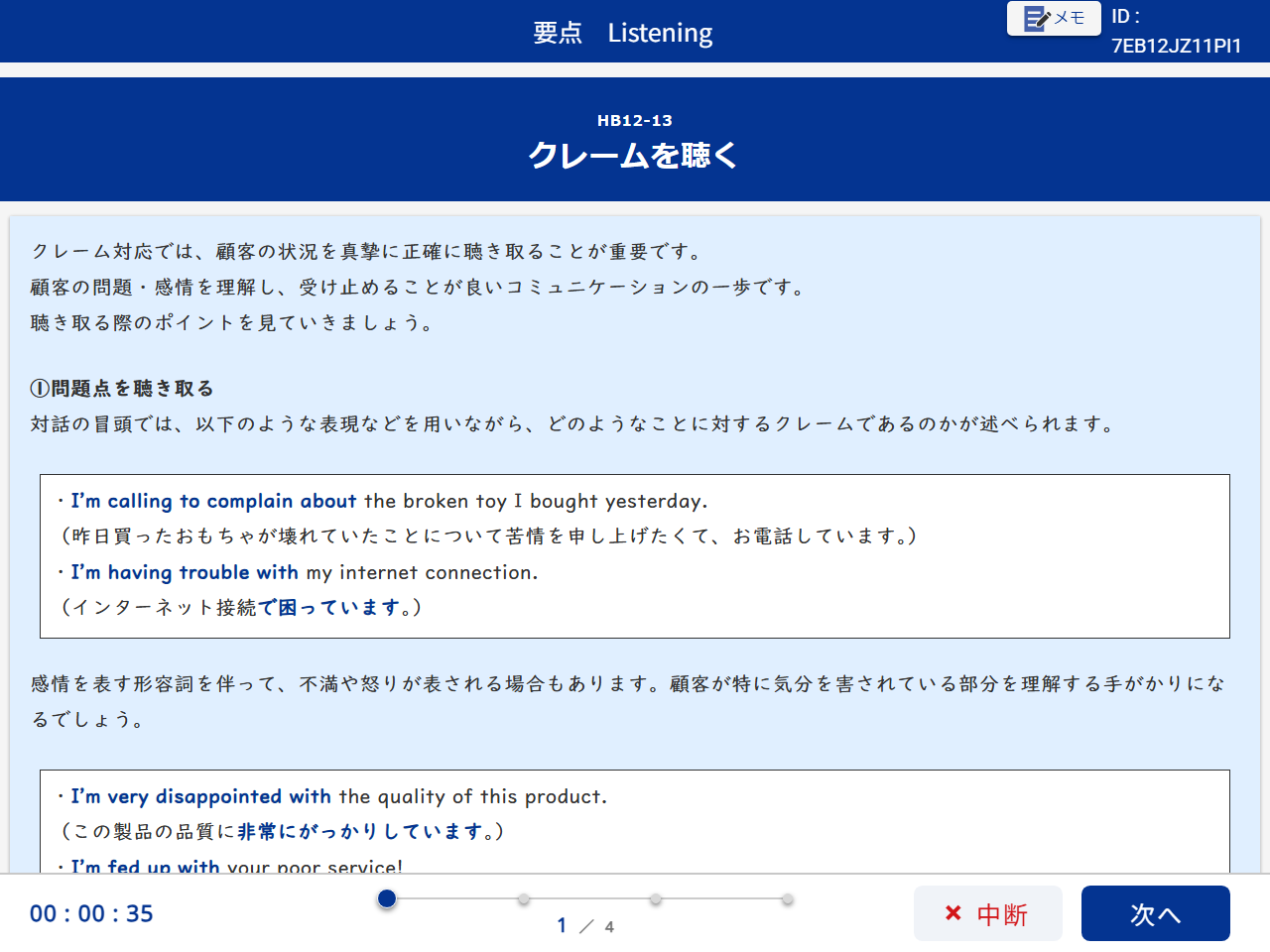The height and width of the screenshot is (952, 1270).
Task: Click the lesson code HB12-13
Action: [x=634, y=120]
